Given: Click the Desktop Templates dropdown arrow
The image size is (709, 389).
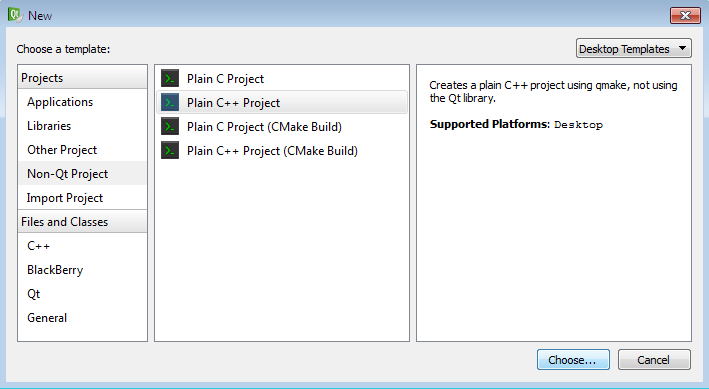Looking at the screenshot, I should tap(682, 48).
